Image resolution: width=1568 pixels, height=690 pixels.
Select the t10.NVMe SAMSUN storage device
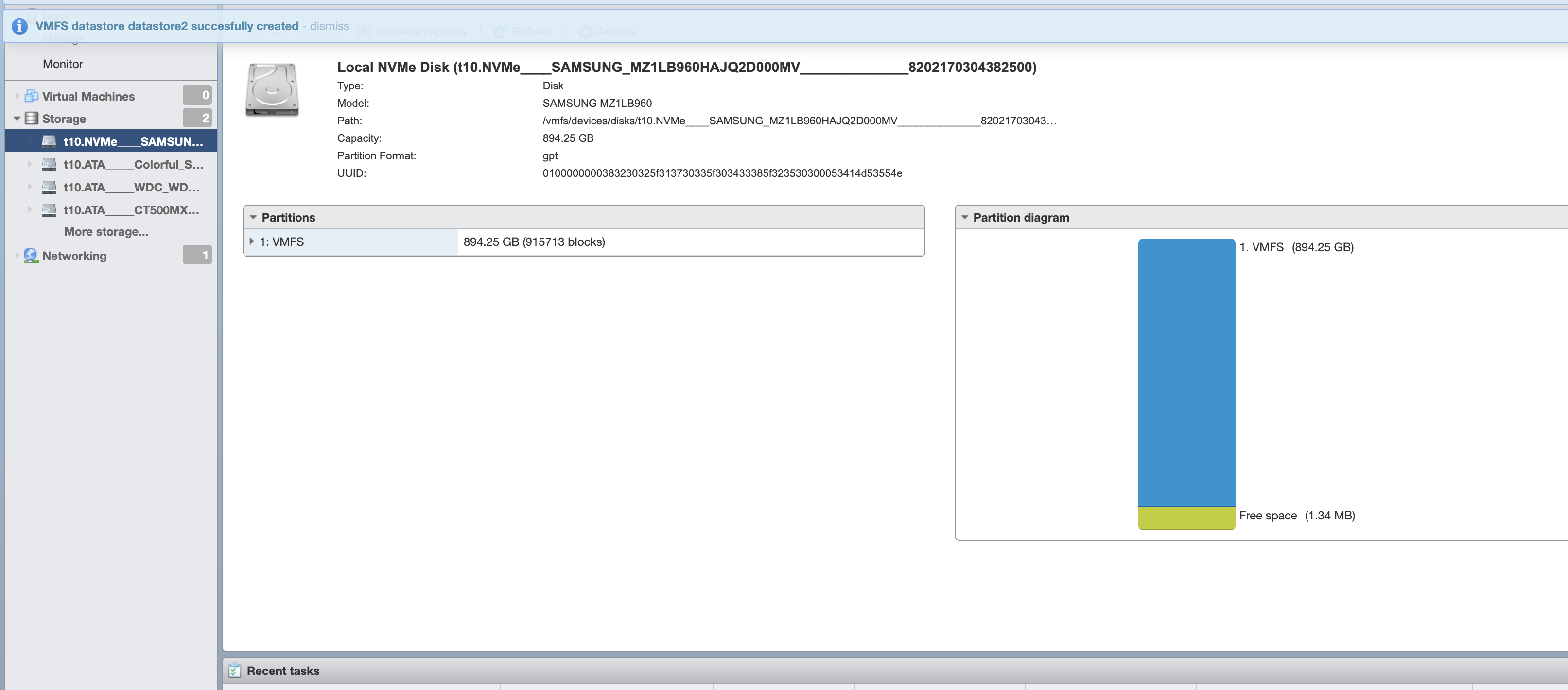point(133,142)
